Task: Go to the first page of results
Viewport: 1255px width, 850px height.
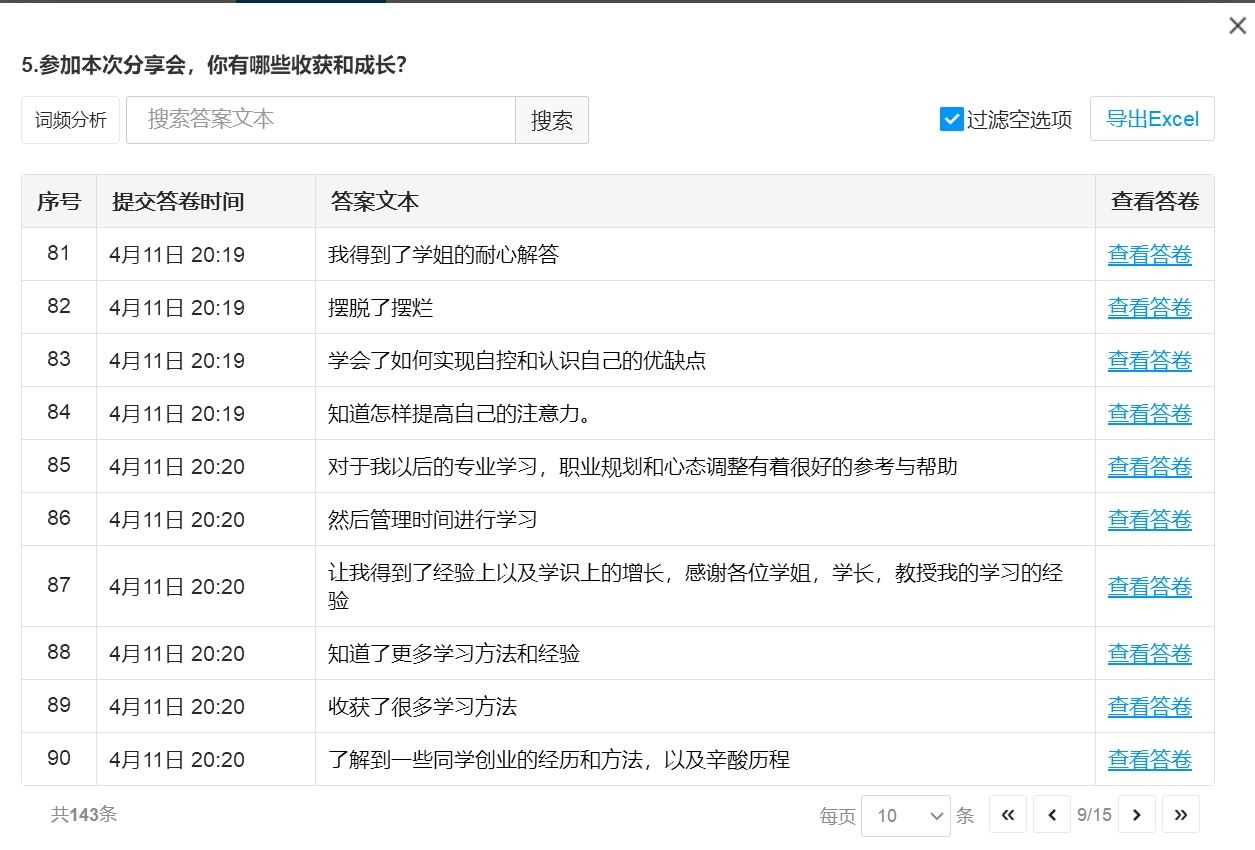Action: point(1008,815)
